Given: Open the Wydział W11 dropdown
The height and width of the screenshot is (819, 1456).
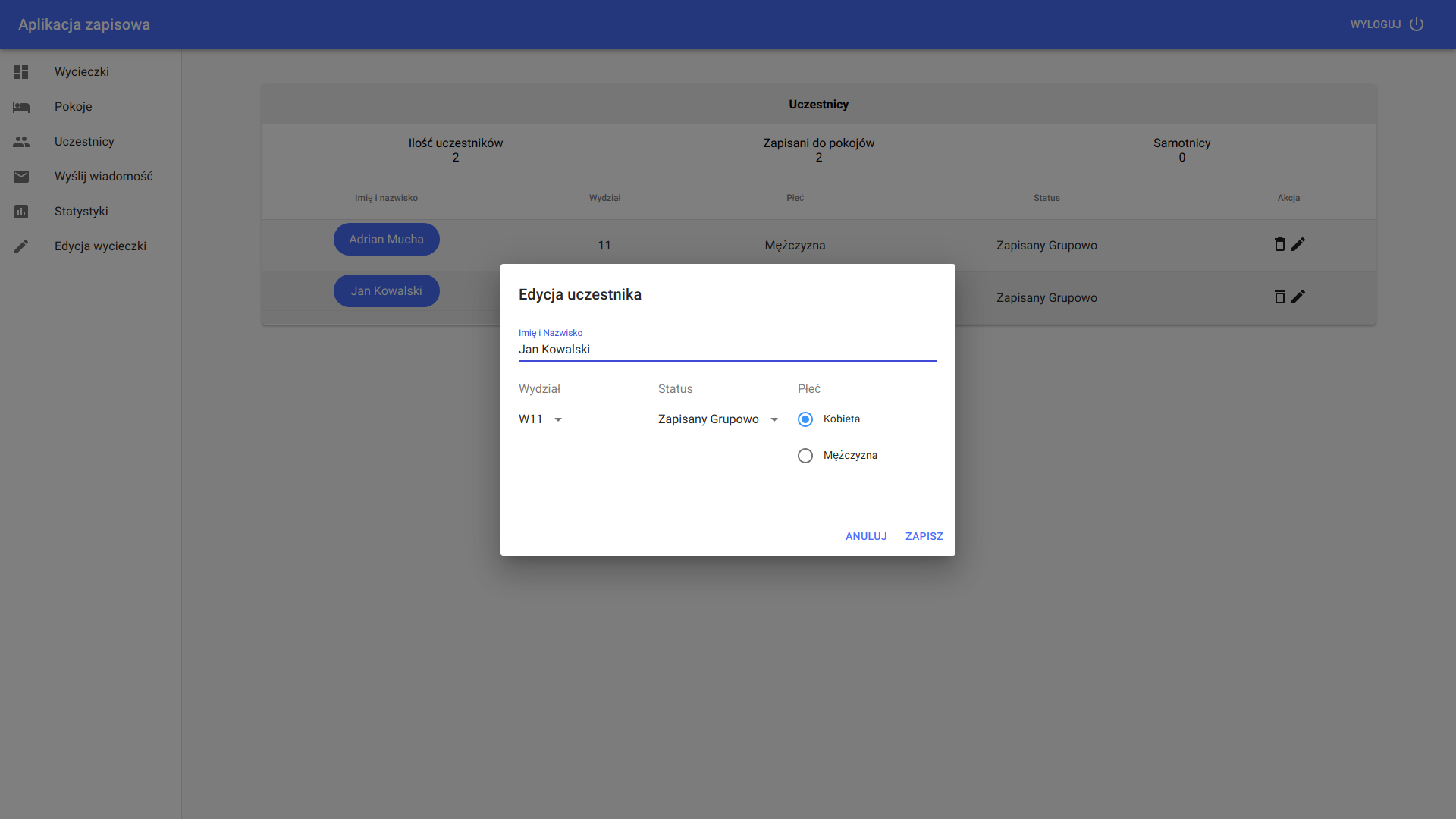Looking at the screenshot, I should (x=542, y=419).
